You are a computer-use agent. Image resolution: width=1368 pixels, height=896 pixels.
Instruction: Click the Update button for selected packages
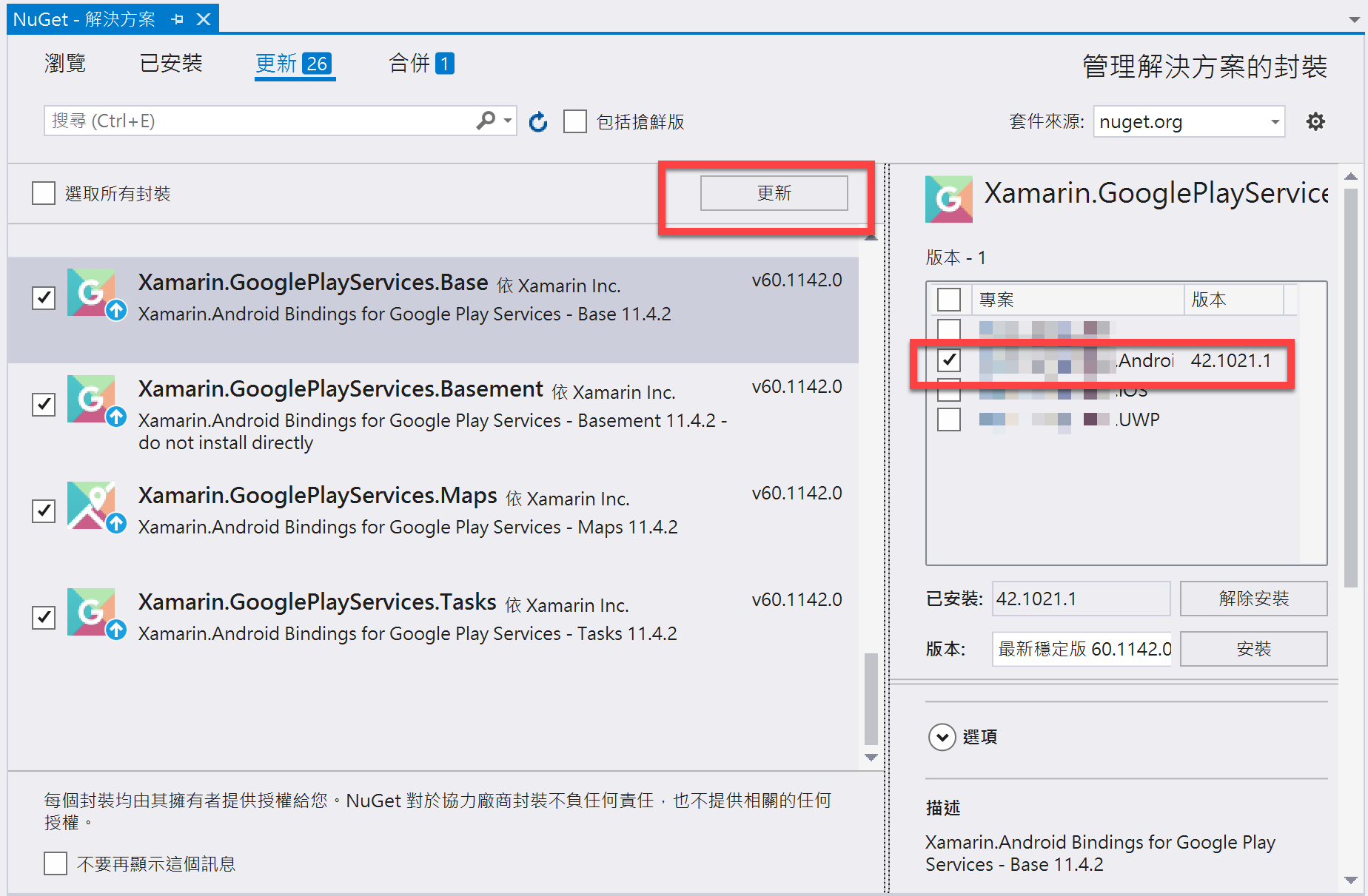point(774,193)
